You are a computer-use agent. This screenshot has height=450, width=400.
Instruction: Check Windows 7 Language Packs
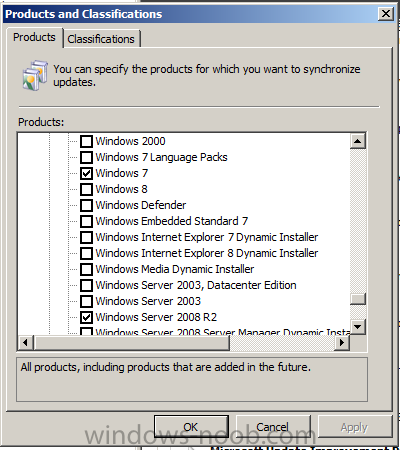(86, 157)
